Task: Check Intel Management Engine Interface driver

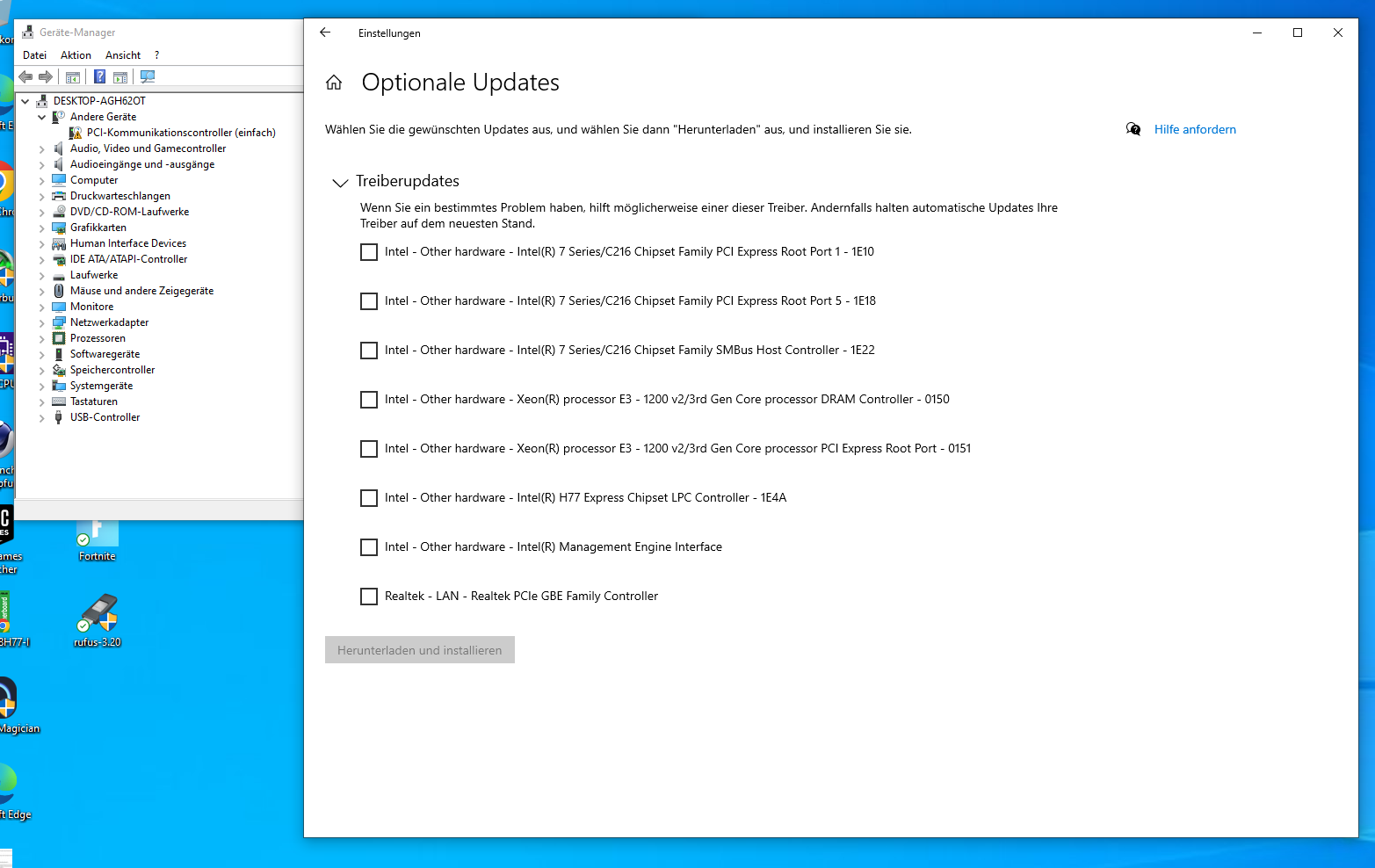Action: click(x=369, y=547)
